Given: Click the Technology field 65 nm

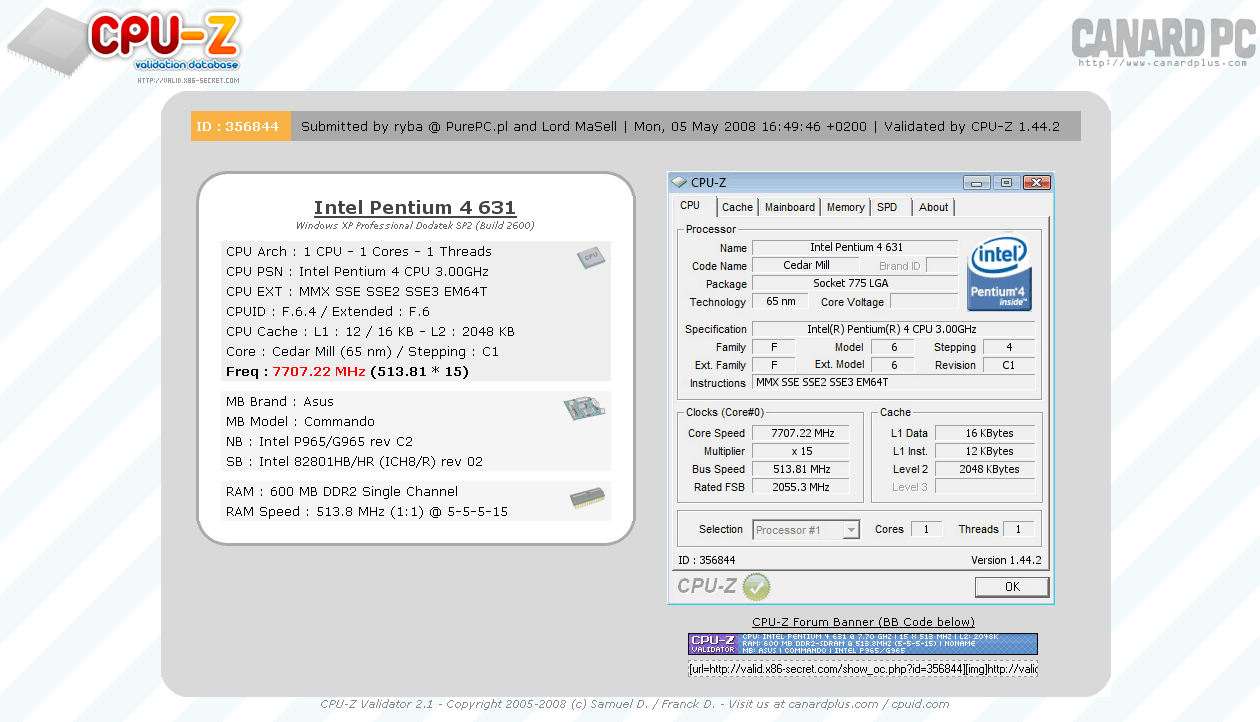Looking at the screenshot, I should coord(780,301).
